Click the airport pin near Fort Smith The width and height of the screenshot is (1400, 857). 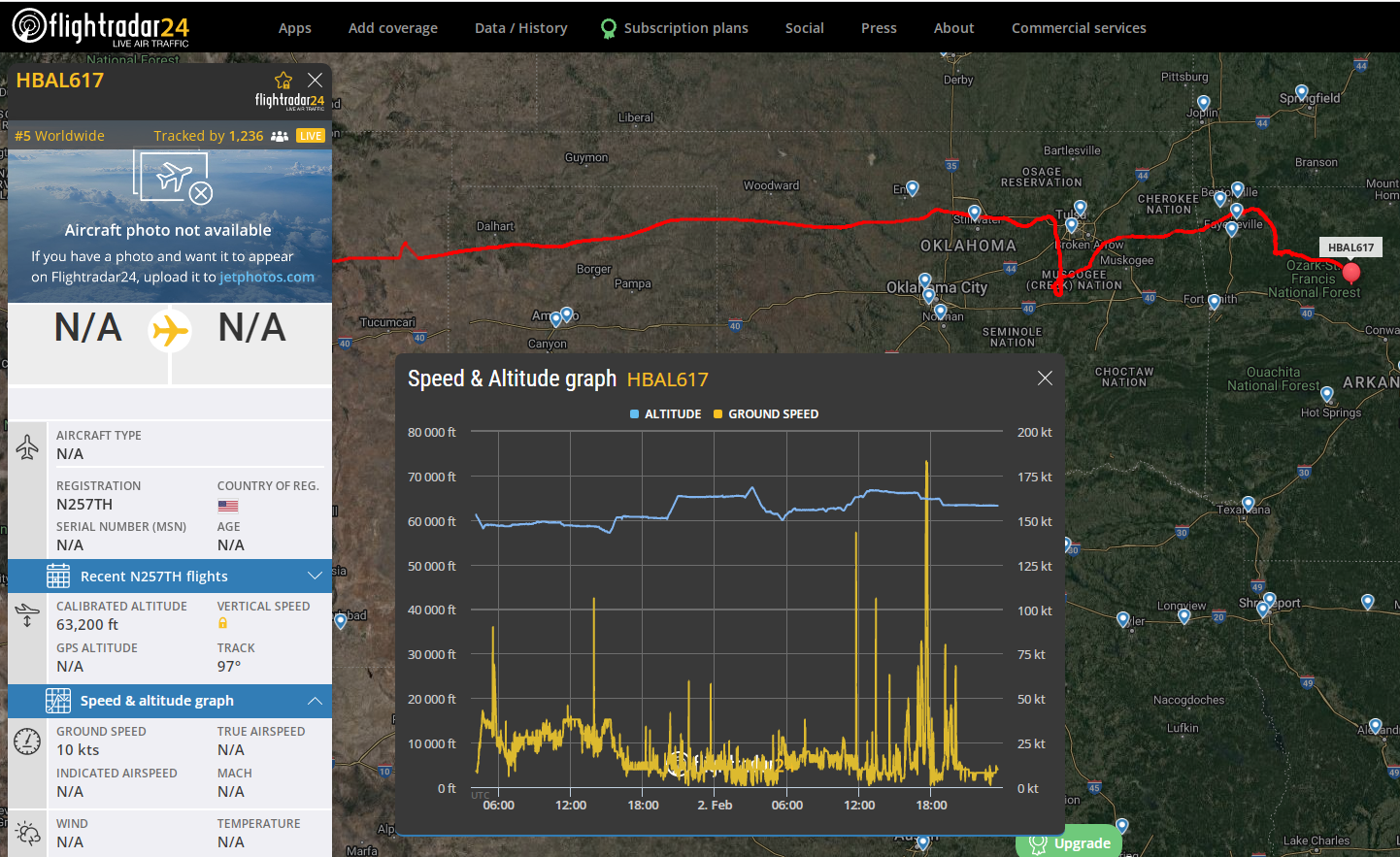(x=1214, y=303)
